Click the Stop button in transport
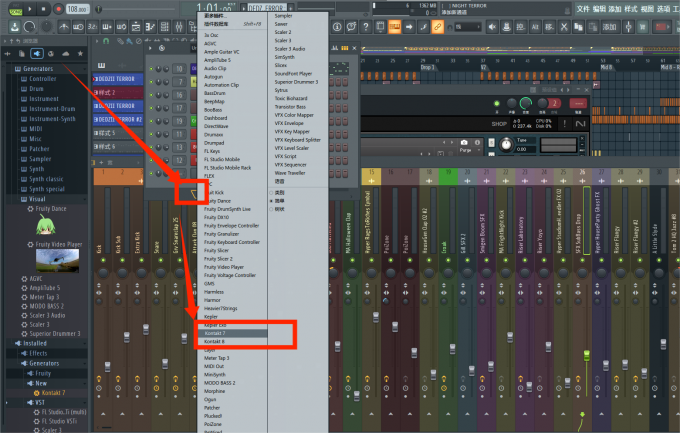Screen dimensions: 680x433 43,8
